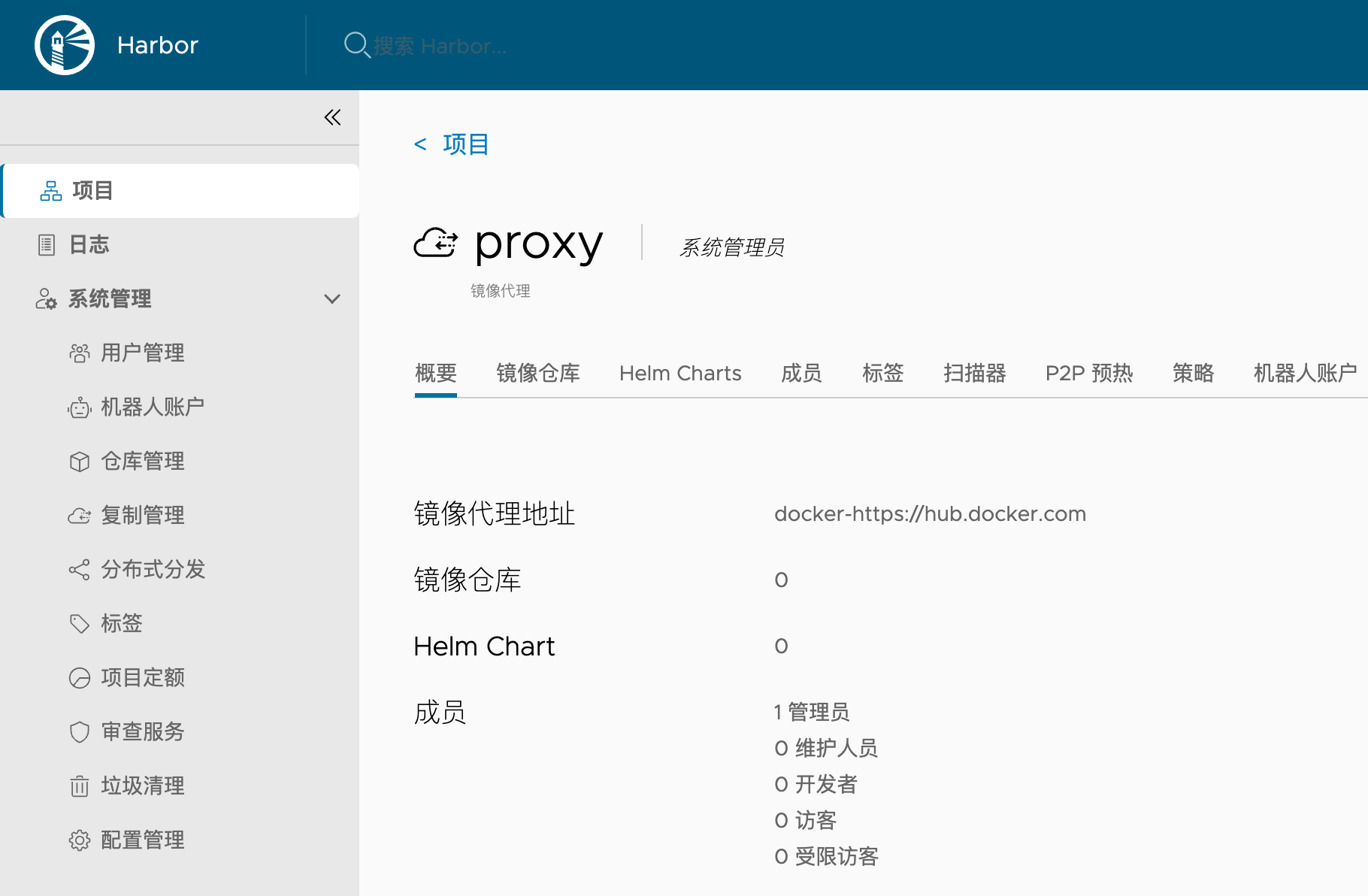Go back via the 项目 breadcrumb link
Viewport: 1368px width, 896px height.
465,144
